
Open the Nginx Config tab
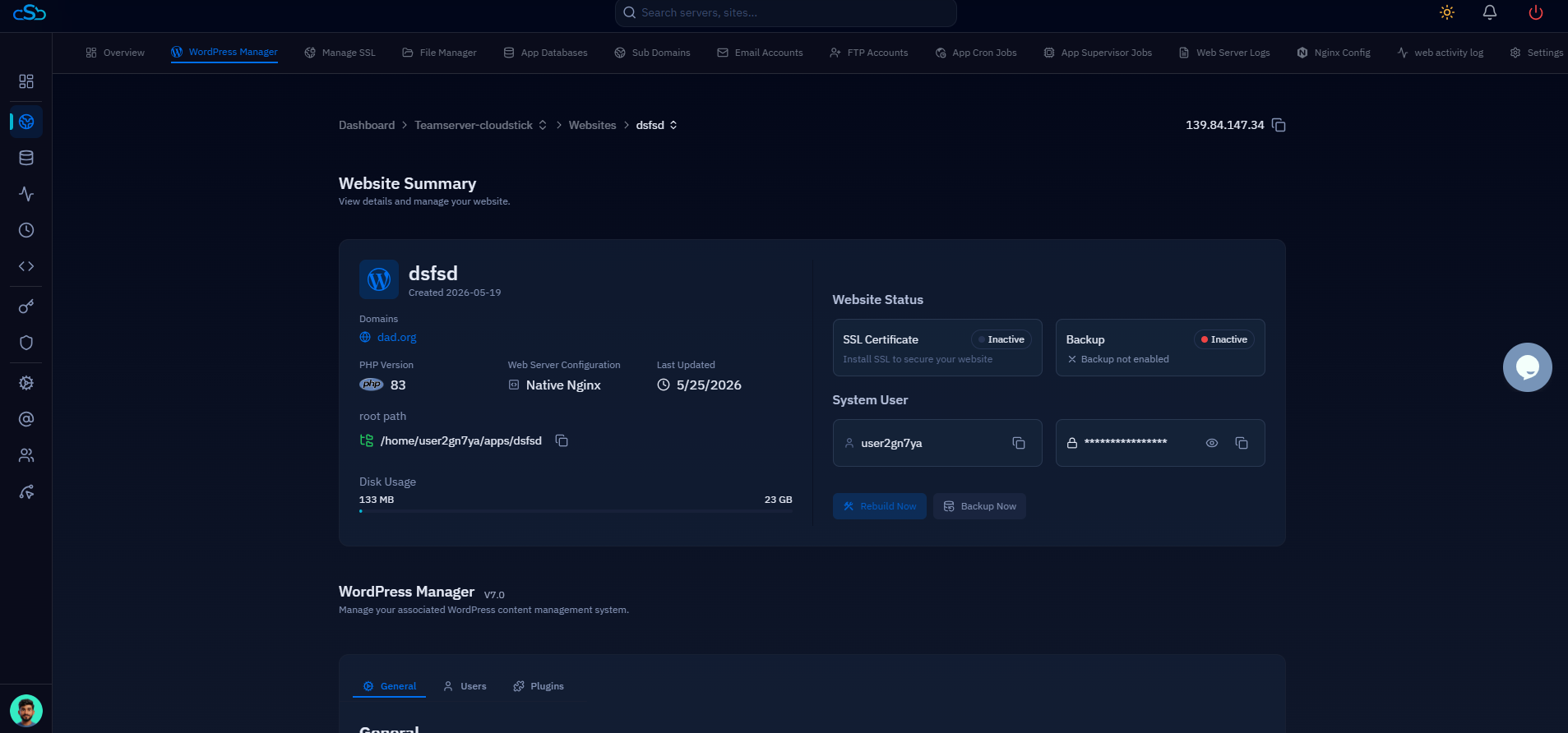coord(1334,53)
